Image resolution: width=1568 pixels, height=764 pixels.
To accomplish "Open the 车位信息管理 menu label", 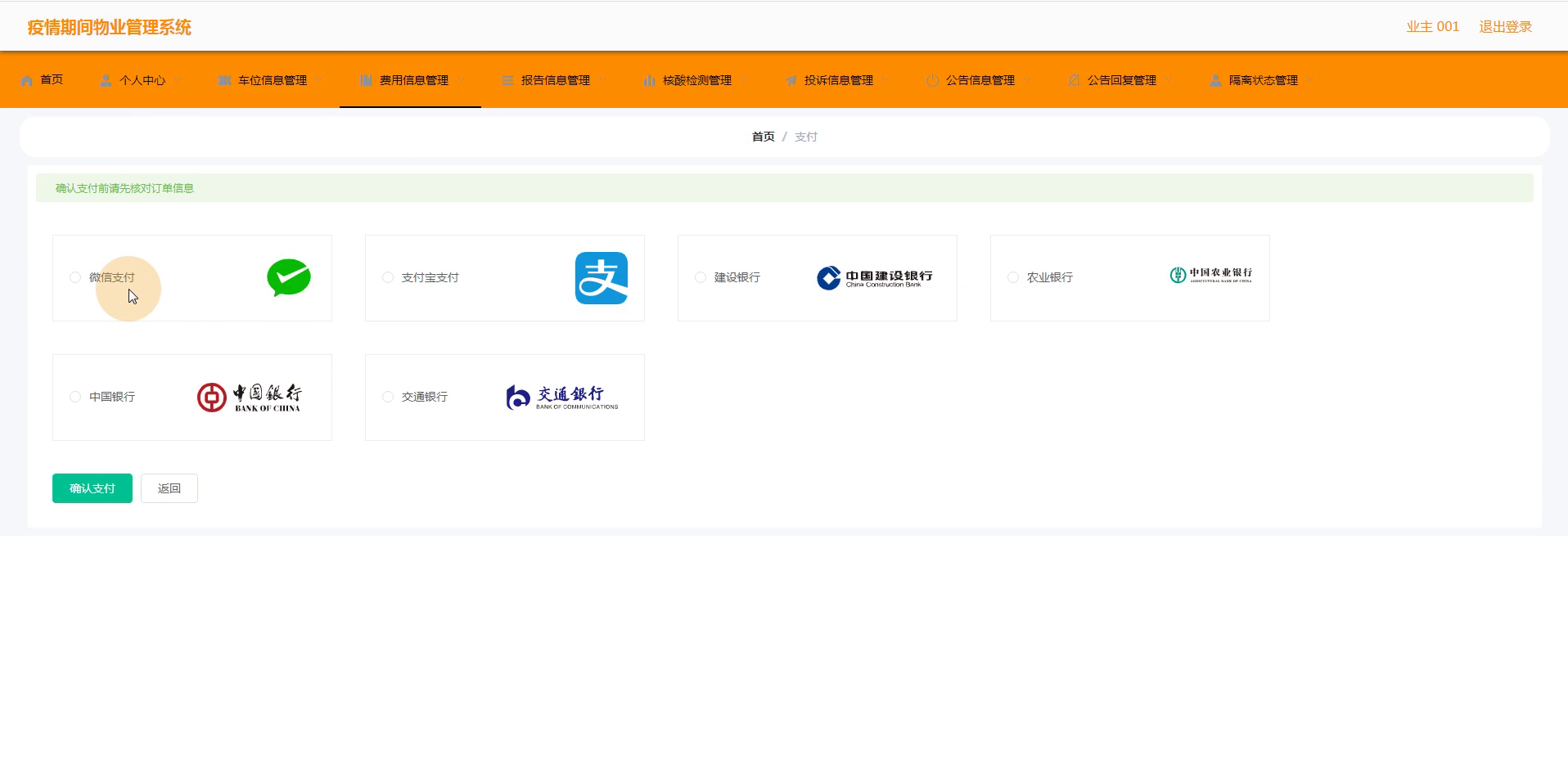I will tap(273, 80).
